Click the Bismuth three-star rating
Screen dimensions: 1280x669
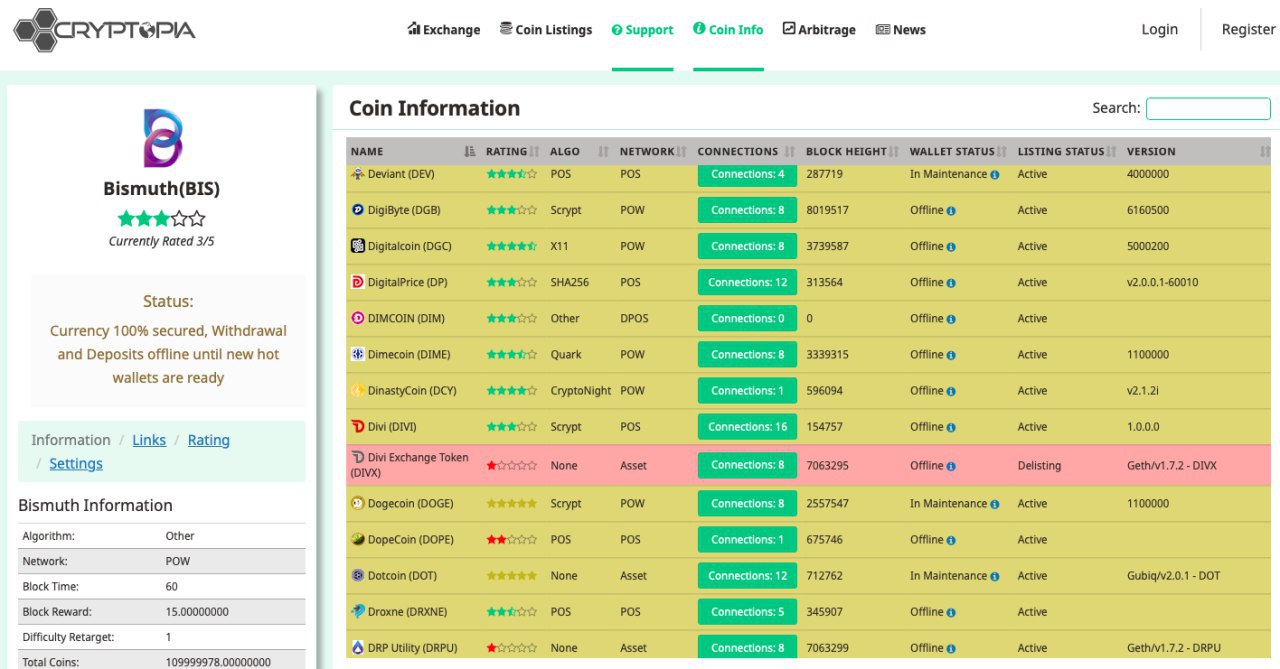[161, 218]
